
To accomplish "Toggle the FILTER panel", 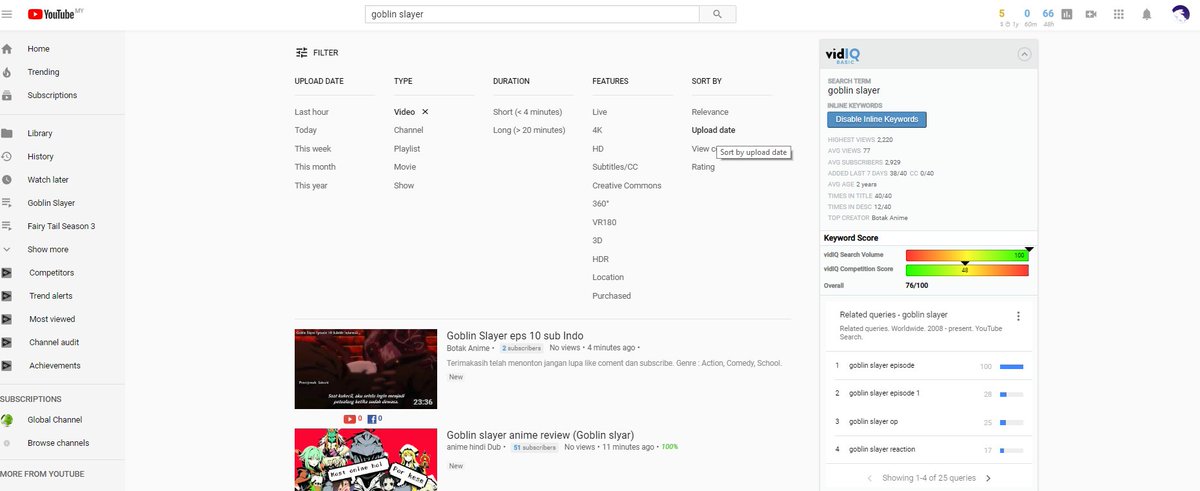I will [317, 53].
